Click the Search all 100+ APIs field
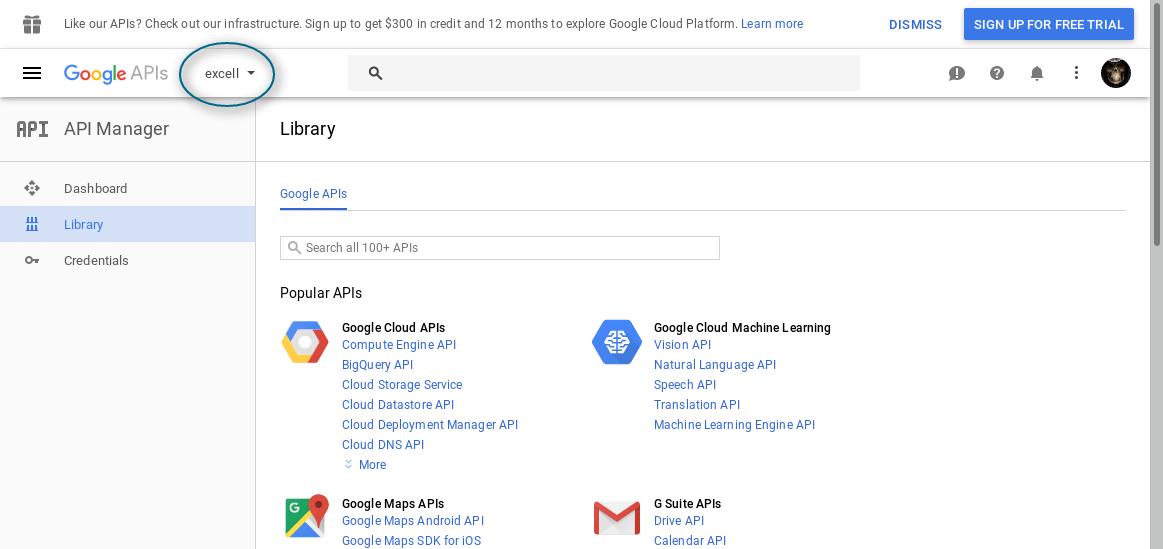1163x549 pixels. tap(499, 248)
